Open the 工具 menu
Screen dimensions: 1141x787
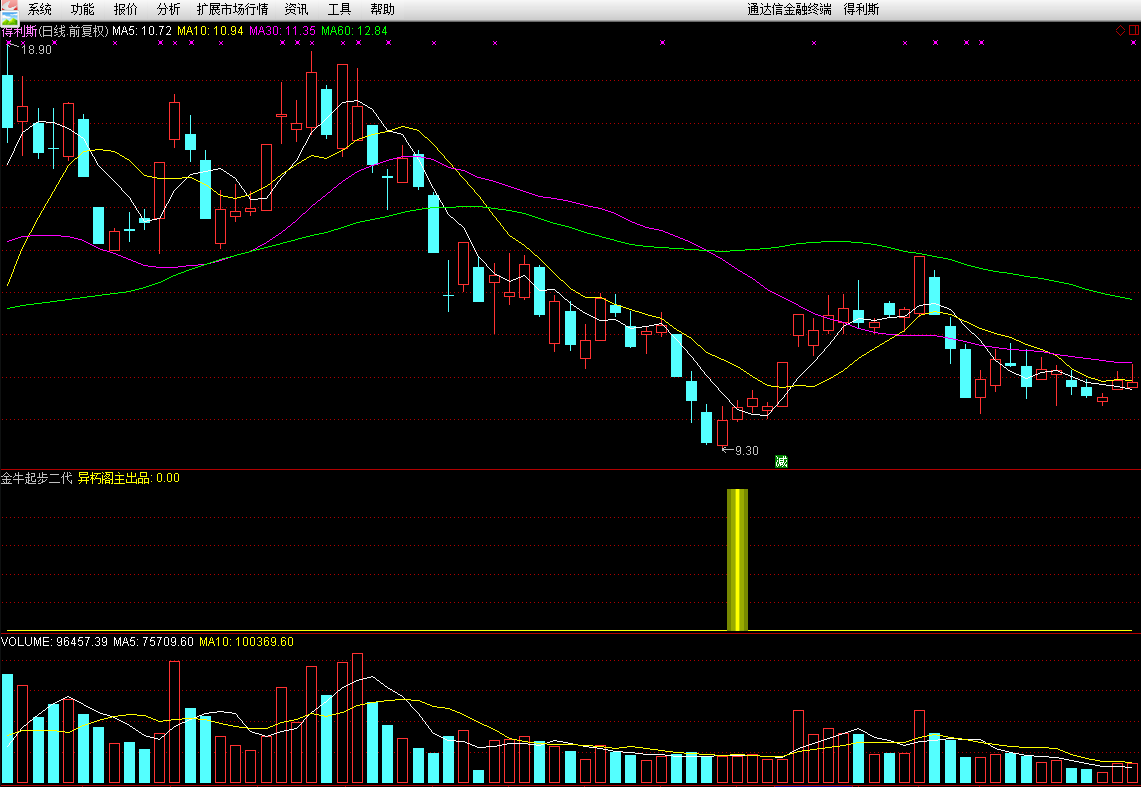pyautogui.click(x=339, y=9)
